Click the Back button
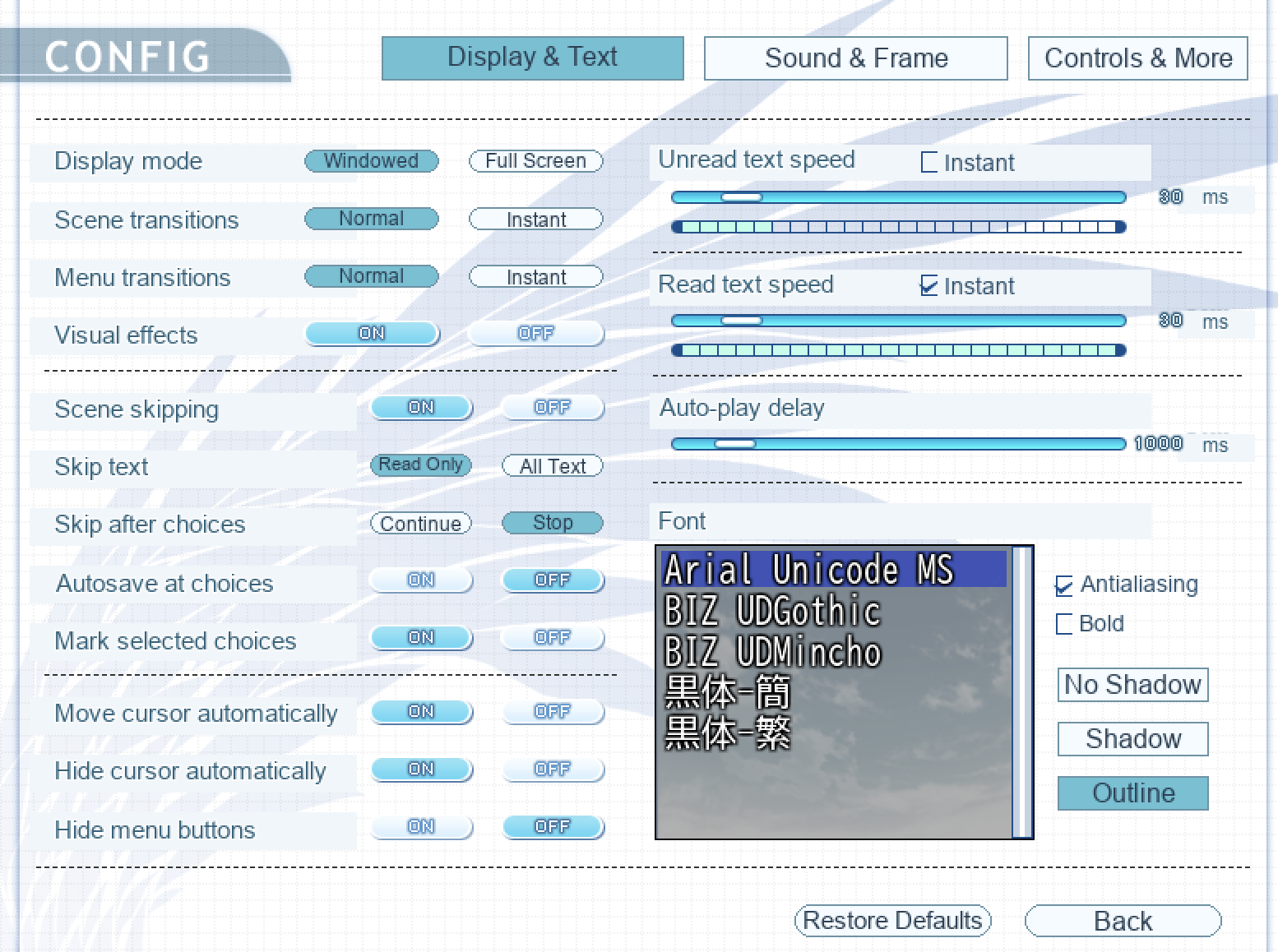Image resolution: width=1278 pixels, height=952 pixels. (1123, 921)
